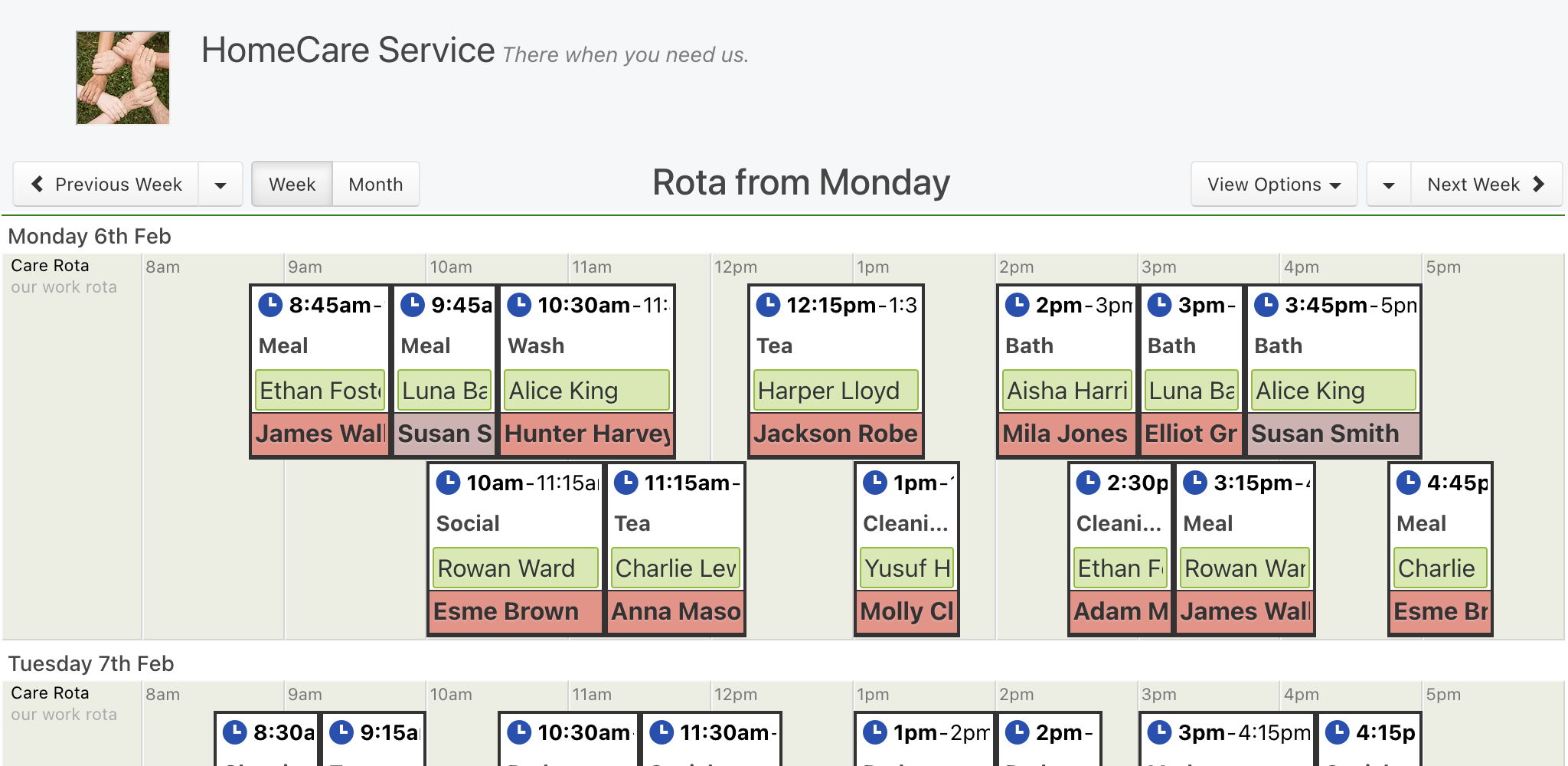This screenshot has width=1568, height=766.
Task: Click the clock icon on the 10am Social visit
Action: click(x=448, y=483)
